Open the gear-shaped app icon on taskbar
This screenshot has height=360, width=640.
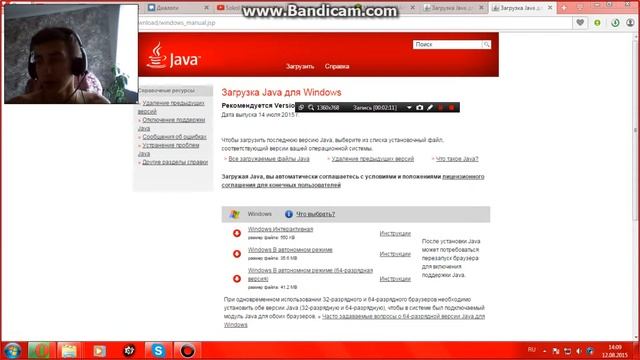[x=129, y=351]
